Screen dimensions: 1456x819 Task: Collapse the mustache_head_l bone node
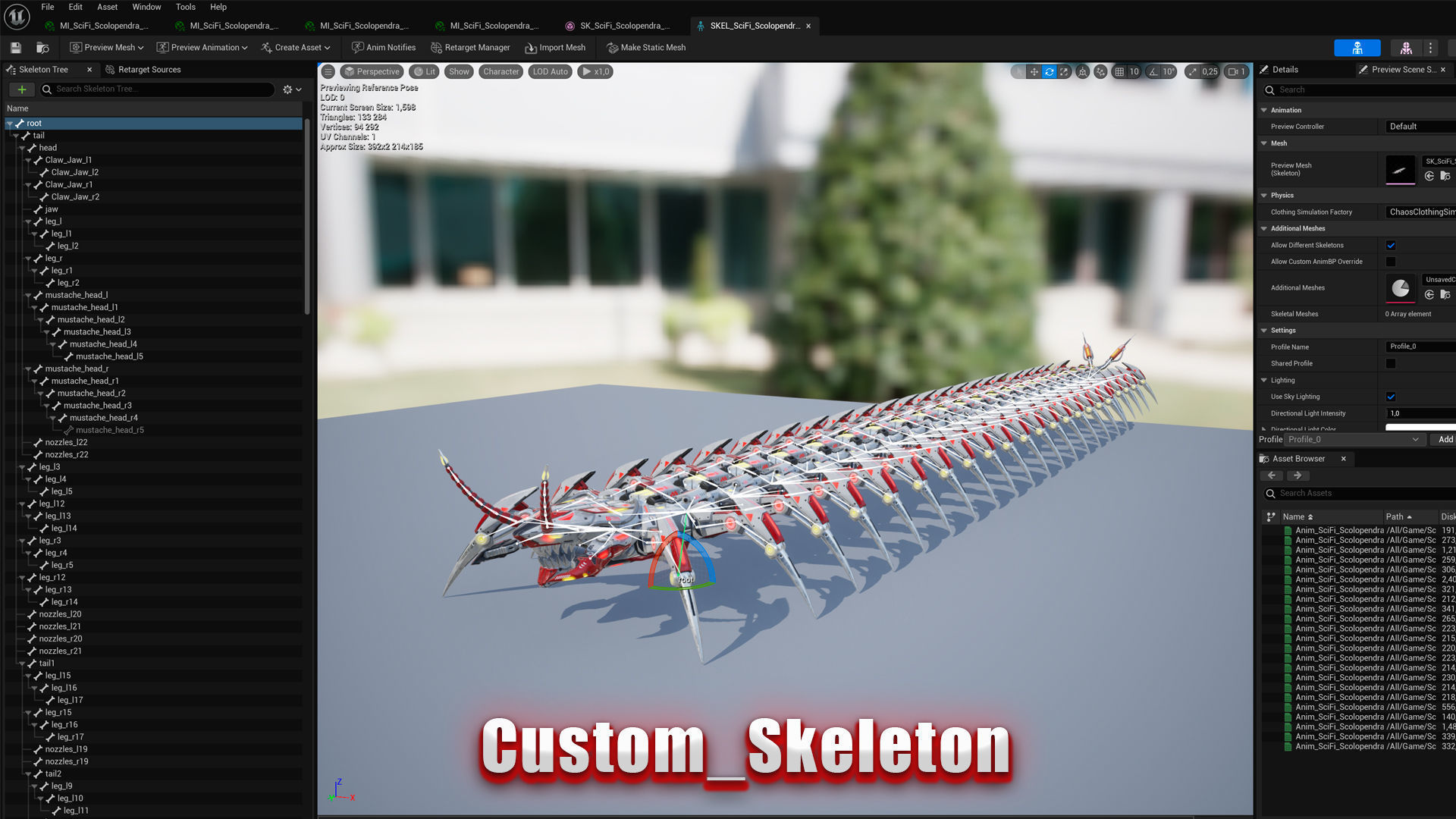click(28, 295)
